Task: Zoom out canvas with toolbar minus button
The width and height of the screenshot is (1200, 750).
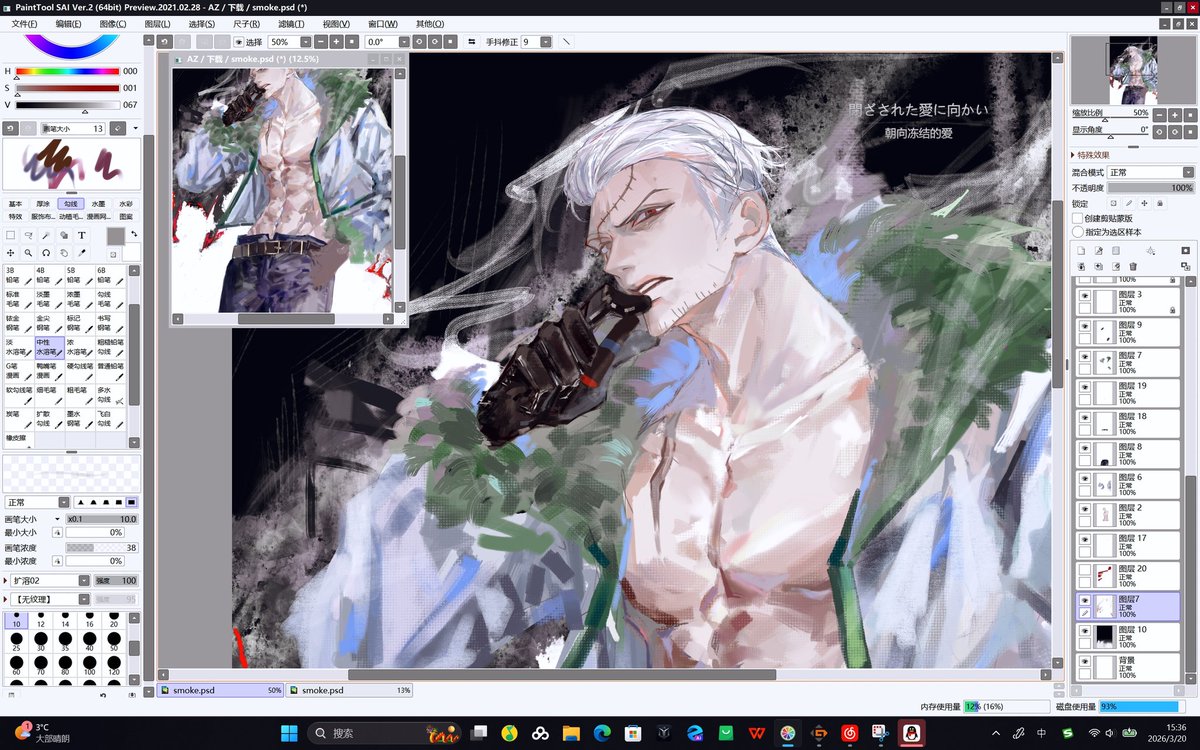Action: pyautogui.click(x=320, y=42)
